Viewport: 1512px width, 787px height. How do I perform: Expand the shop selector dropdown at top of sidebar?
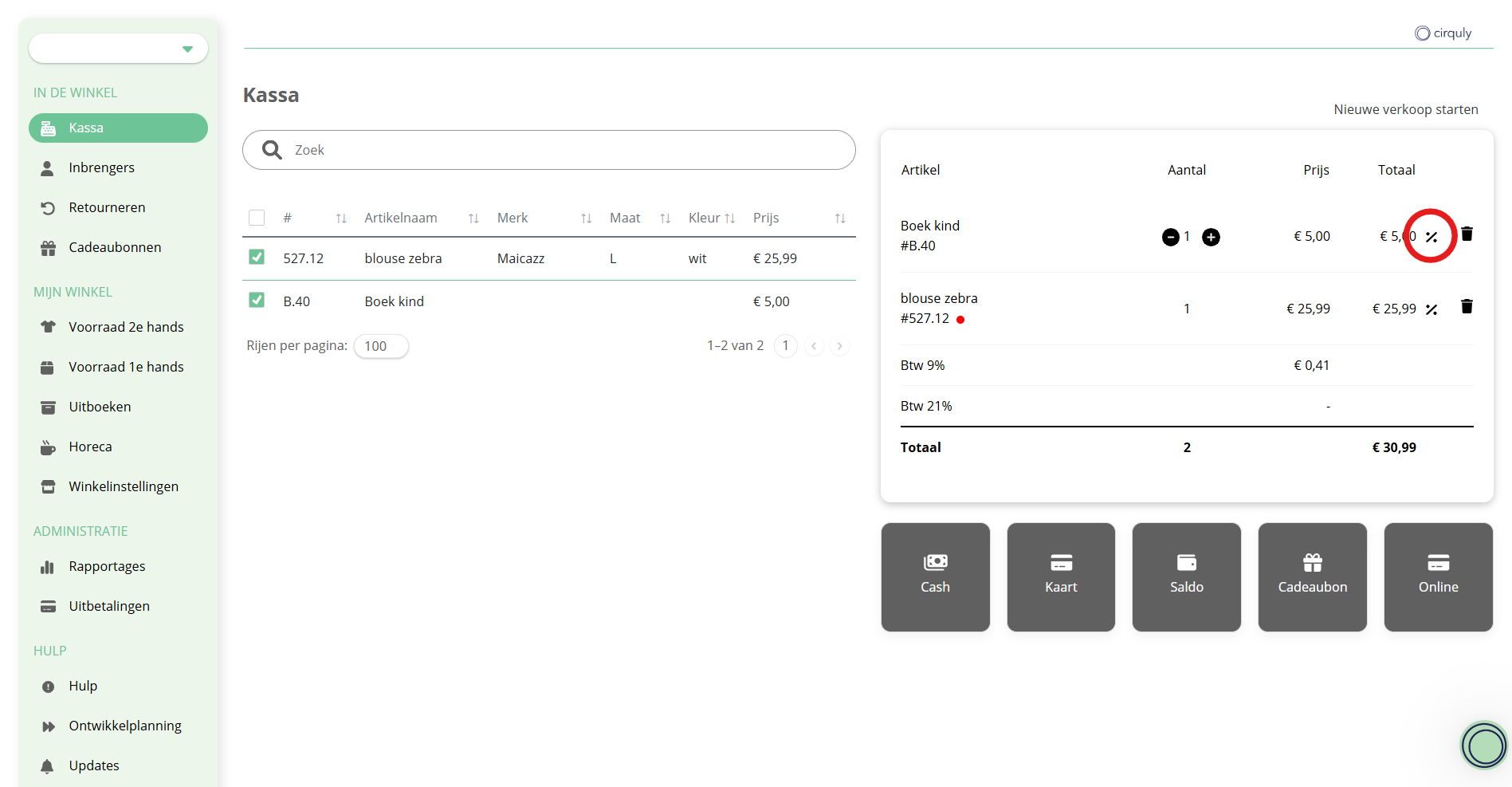pos(118,49)
